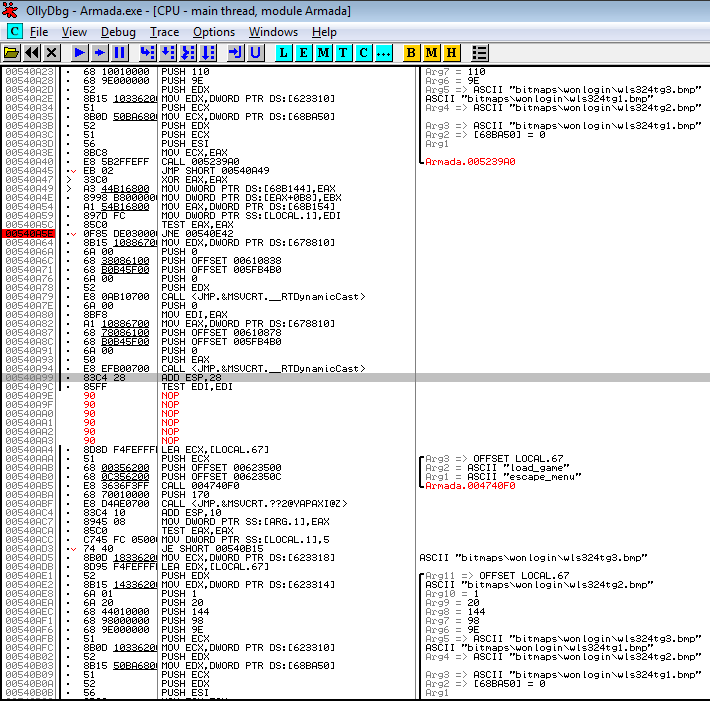Open Memory breakpoints with yellow M button
The image size is (710, 701).
pyautogui.click(x=432, y=53)
